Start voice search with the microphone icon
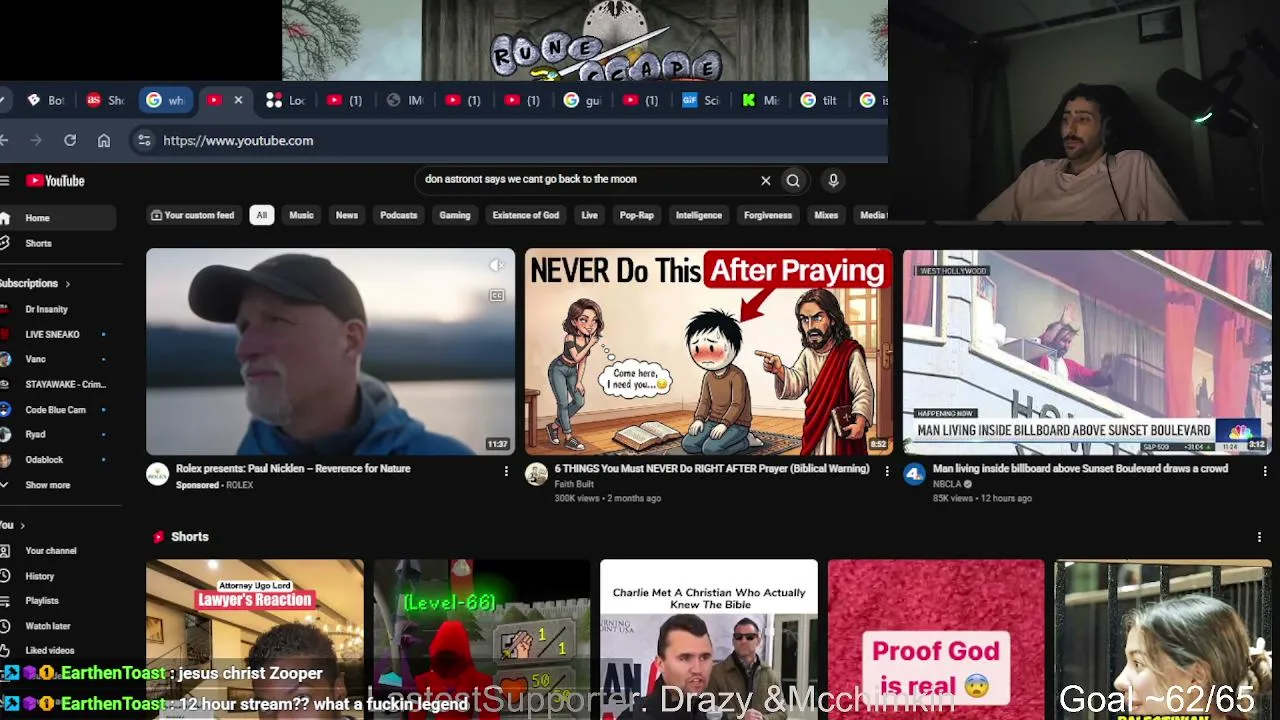 pos(833,181)
